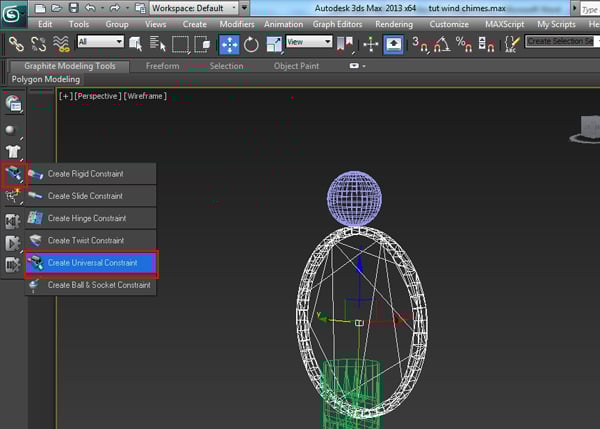
Task: Switch to the Graphite Modeling Tools tab
Action: click(70, 66)
